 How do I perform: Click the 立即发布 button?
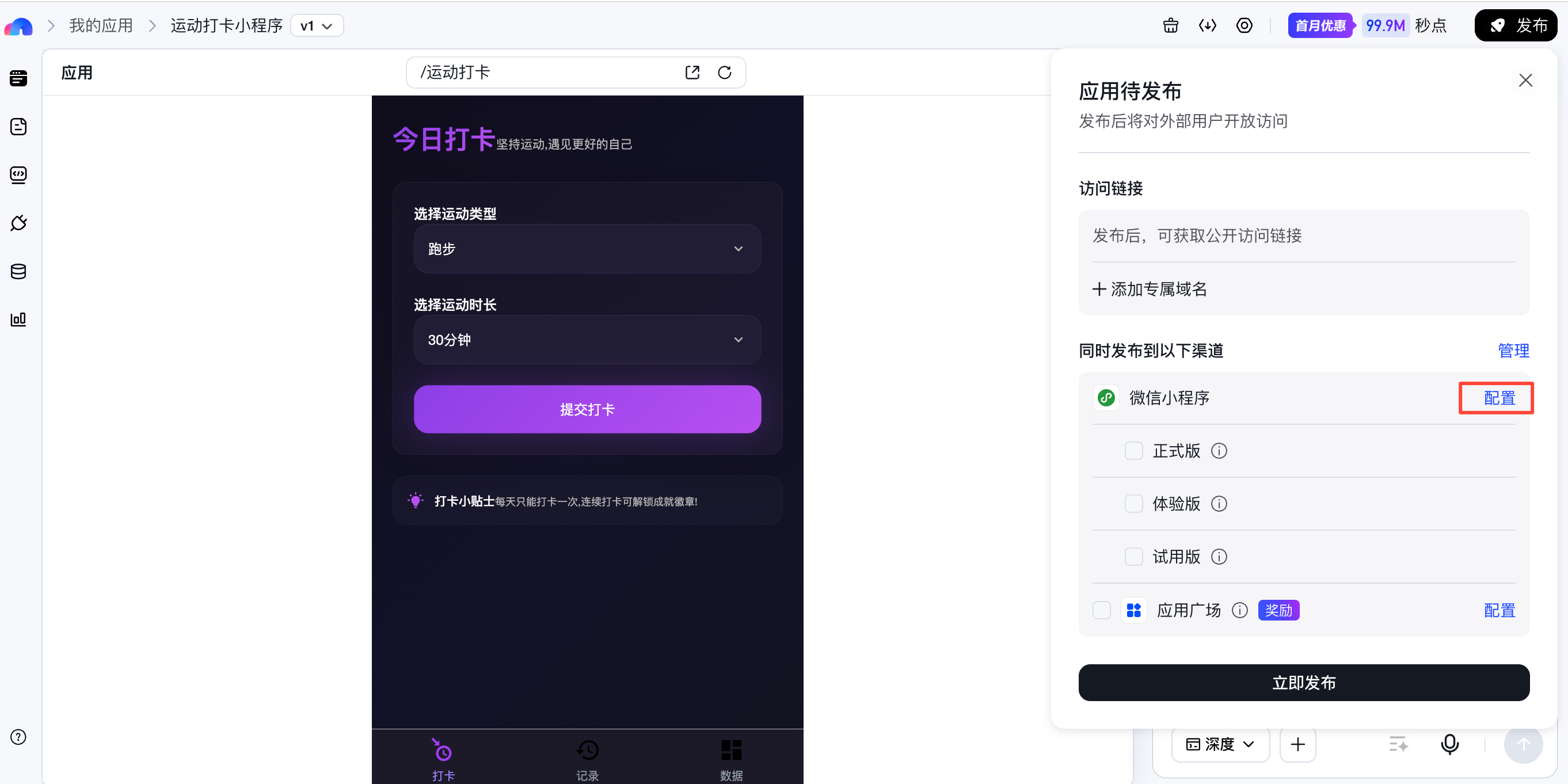(x=1303, y=682)
